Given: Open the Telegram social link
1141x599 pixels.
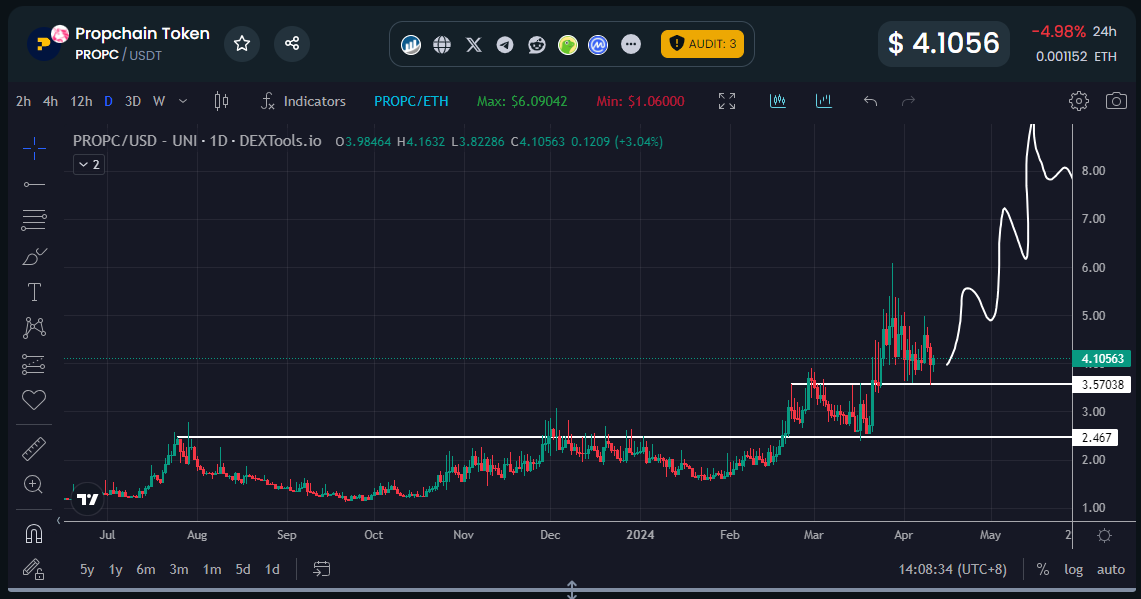Looking at the screenshot, I should click(505, 45).
